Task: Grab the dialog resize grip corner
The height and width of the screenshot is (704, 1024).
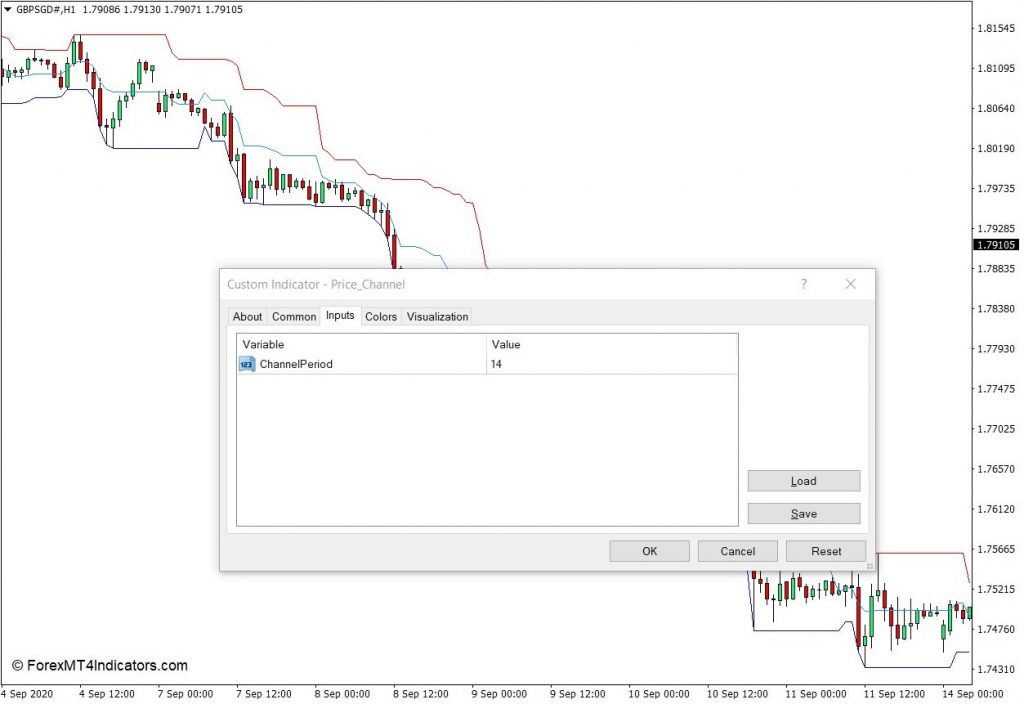Action: pyautogui.click(x=869, y=566)
